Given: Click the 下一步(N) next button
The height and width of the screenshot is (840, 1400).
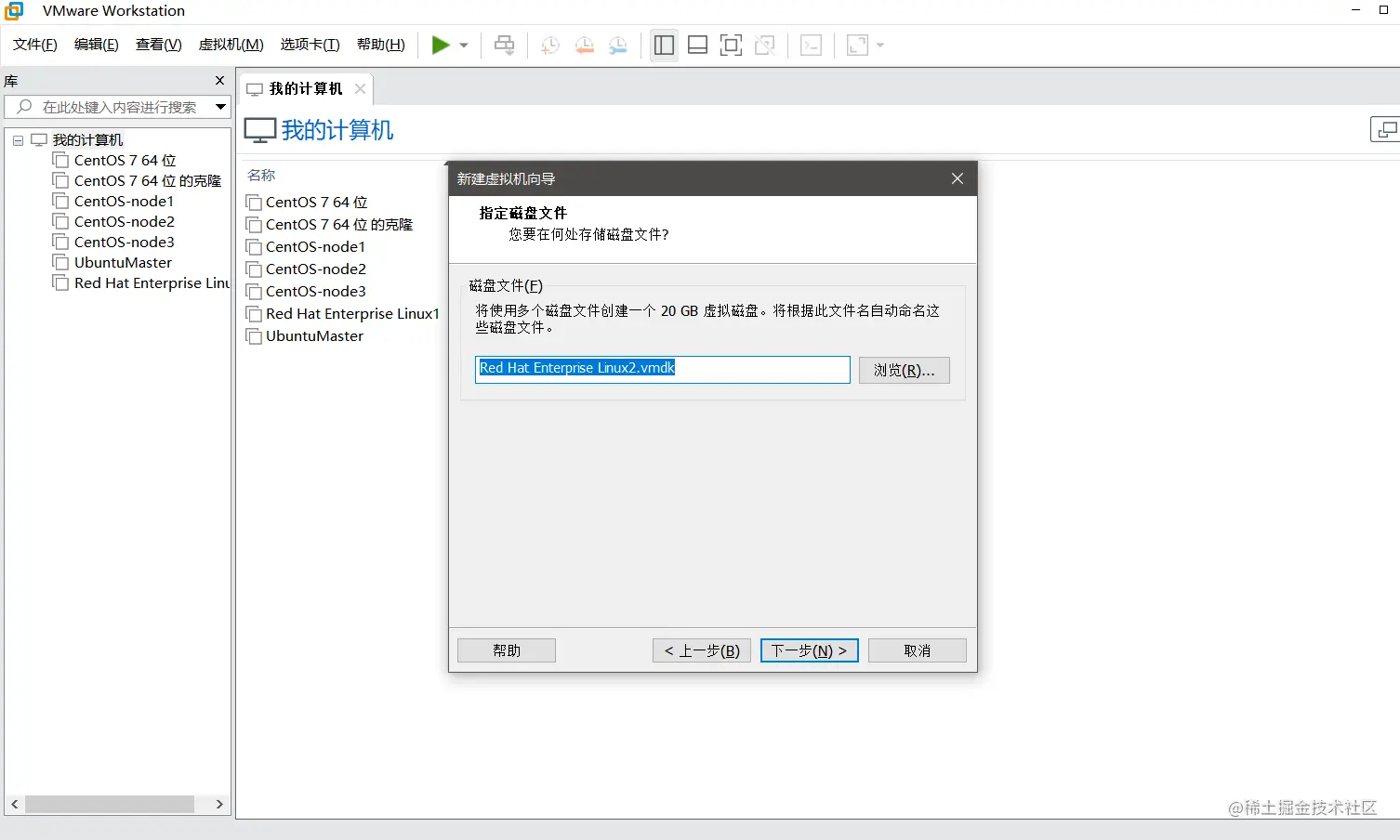Looking at the screenshot, I should point(809,650).
